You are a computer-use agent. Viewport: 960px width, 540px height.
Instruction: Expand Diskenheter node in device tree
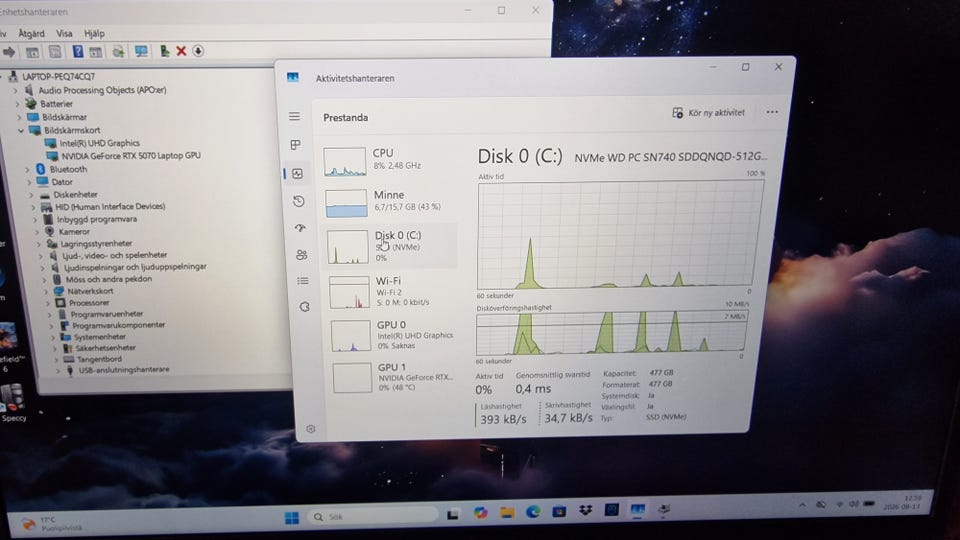pyautogui.click(x=31, y=195)
